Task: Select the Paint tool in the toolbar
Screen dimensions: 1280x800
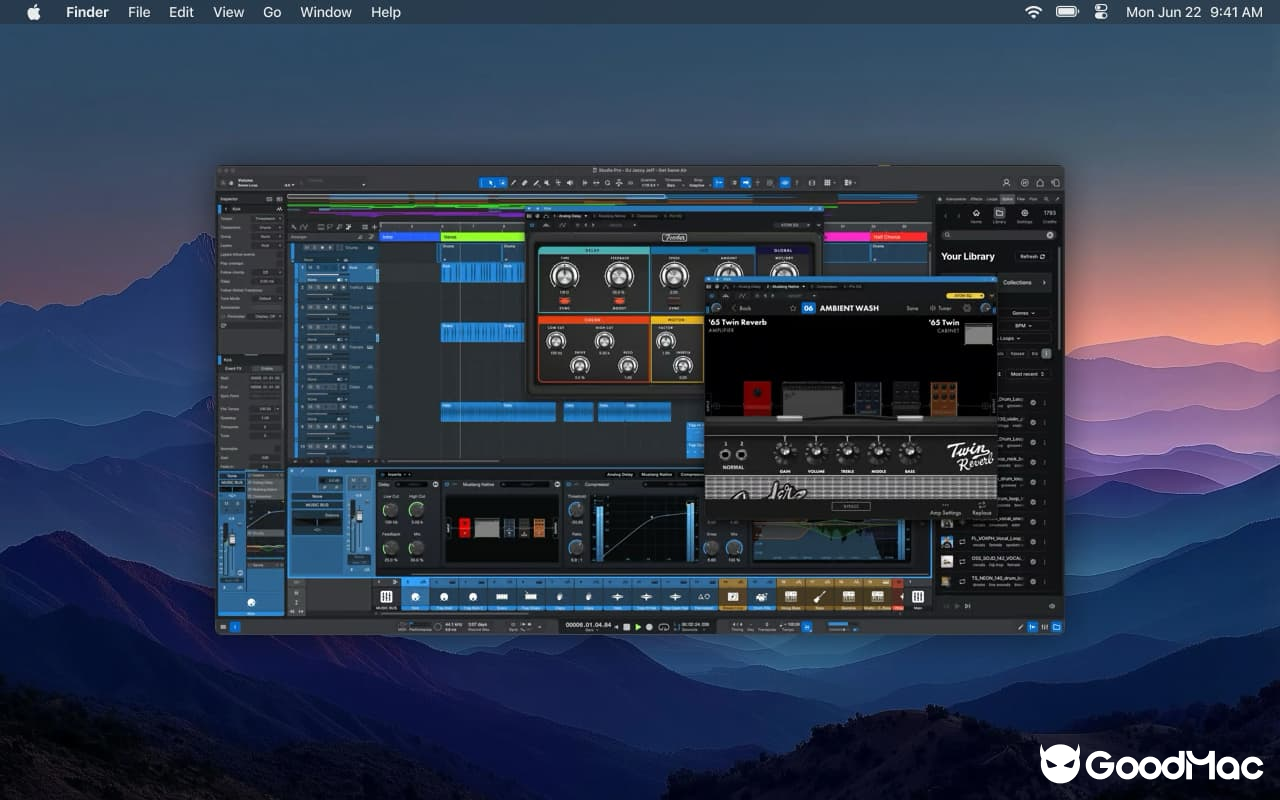Action: pyautogui.click(x=536, y=183)
